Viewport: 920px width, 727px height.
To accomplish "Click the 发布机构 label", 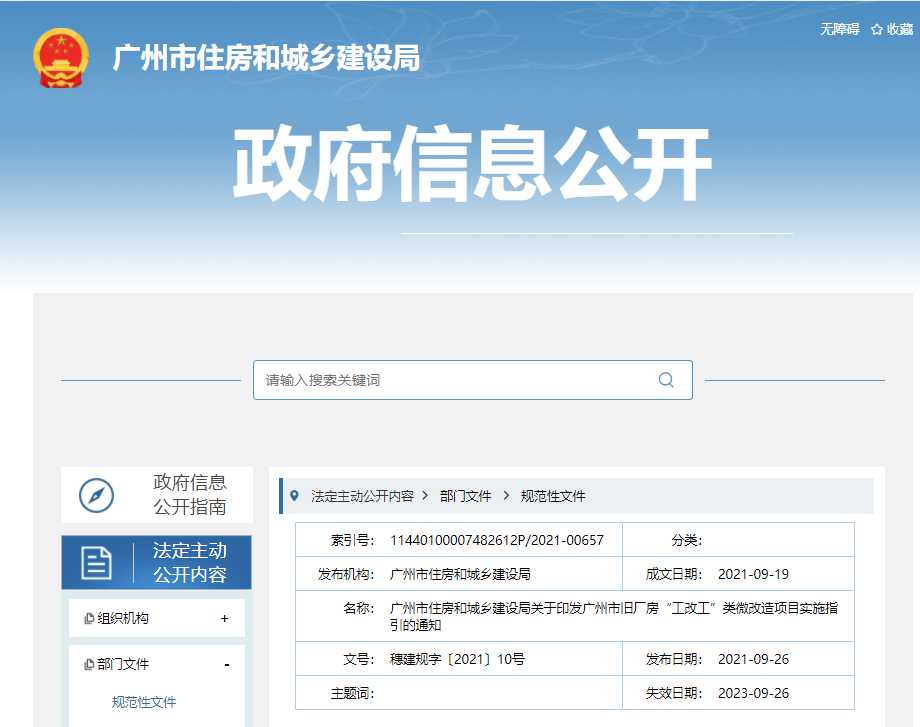I will click(x=346, y=574).
